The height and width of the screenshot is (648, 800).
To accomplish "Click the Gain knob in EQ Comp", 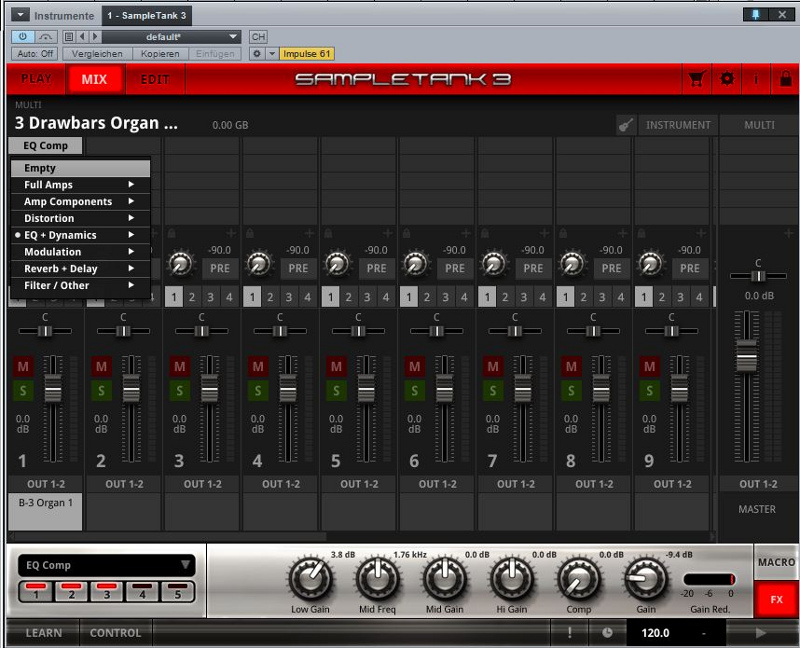I will point(646,580).
